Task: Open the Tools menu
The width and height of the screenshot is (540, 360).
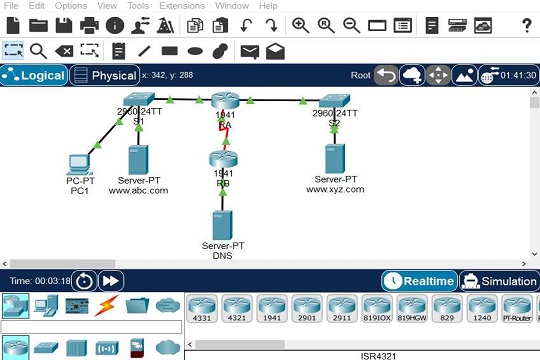Action: (138, 6)
